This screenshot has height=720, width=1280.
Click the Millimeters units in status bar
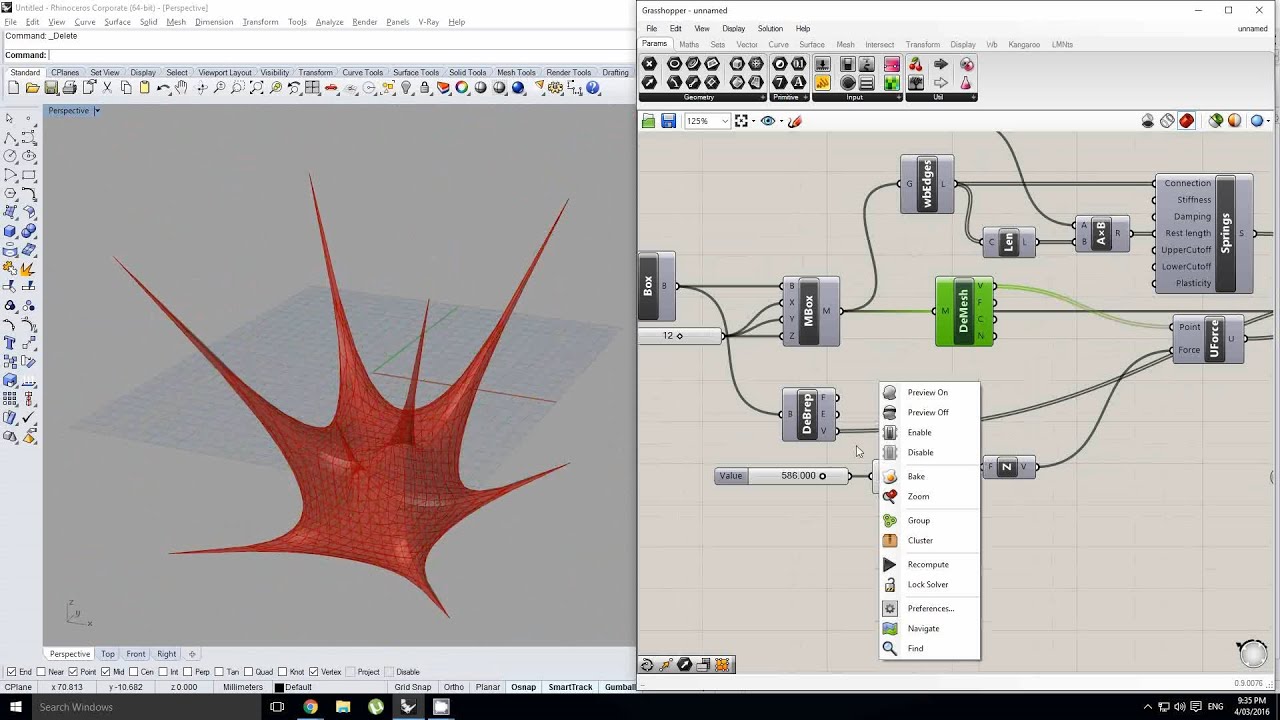pyautogui.click(x=243, y=687)
